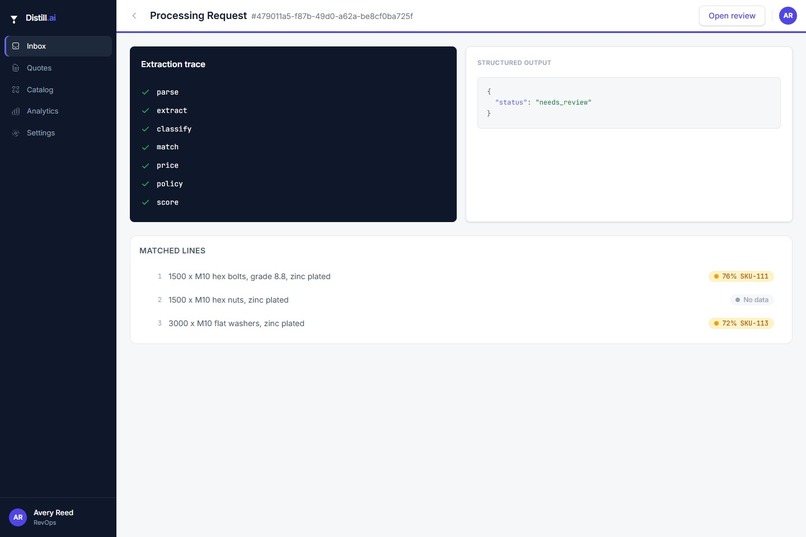Select the M10 hex bolts matched line

(461, 276)
